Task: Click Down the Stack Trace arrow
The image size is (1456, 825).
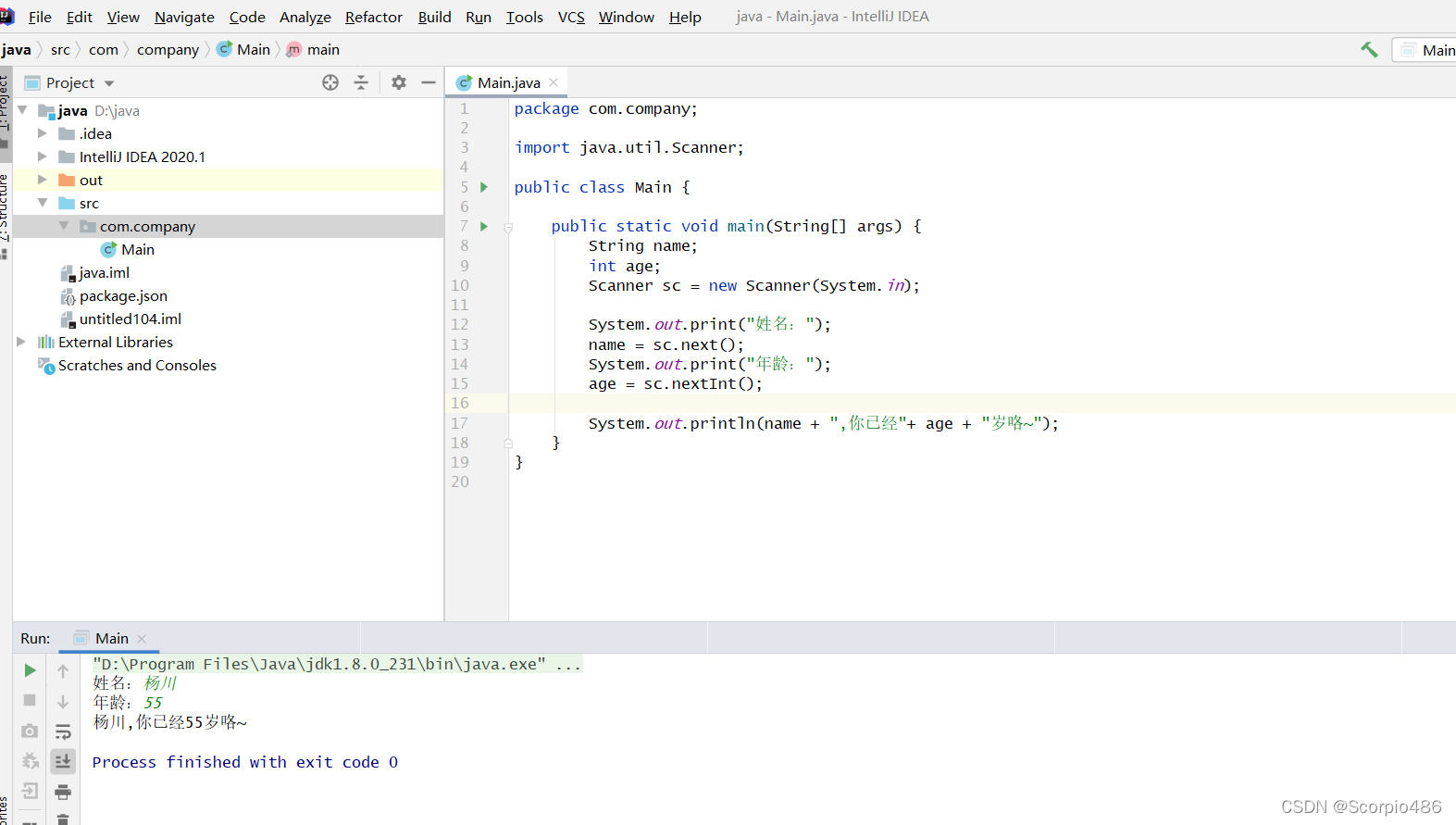Action: pyautogui.click(x=63, y=701)
